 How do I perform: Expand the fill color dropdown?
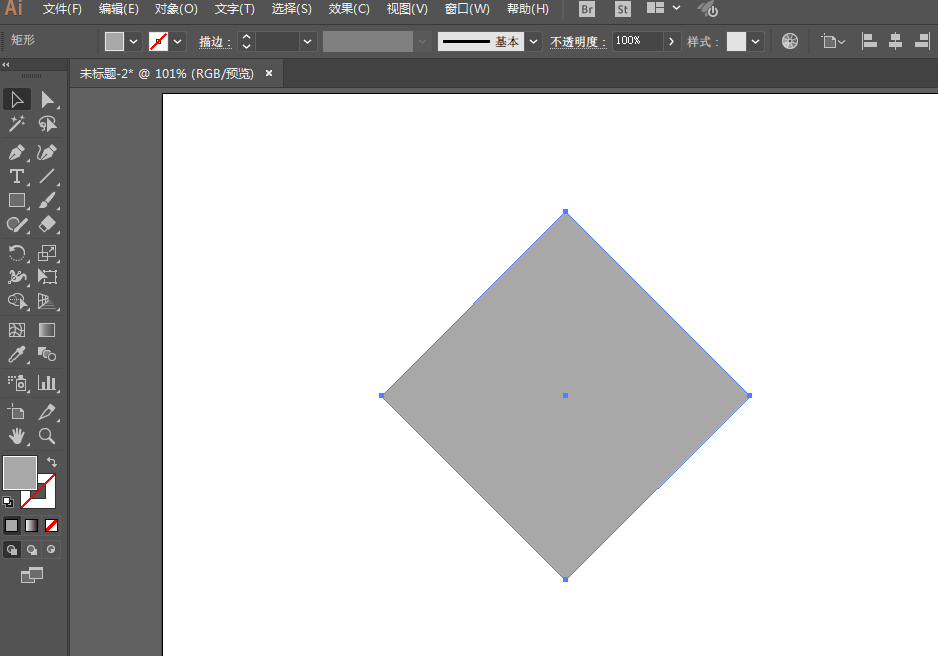point(134,41)
